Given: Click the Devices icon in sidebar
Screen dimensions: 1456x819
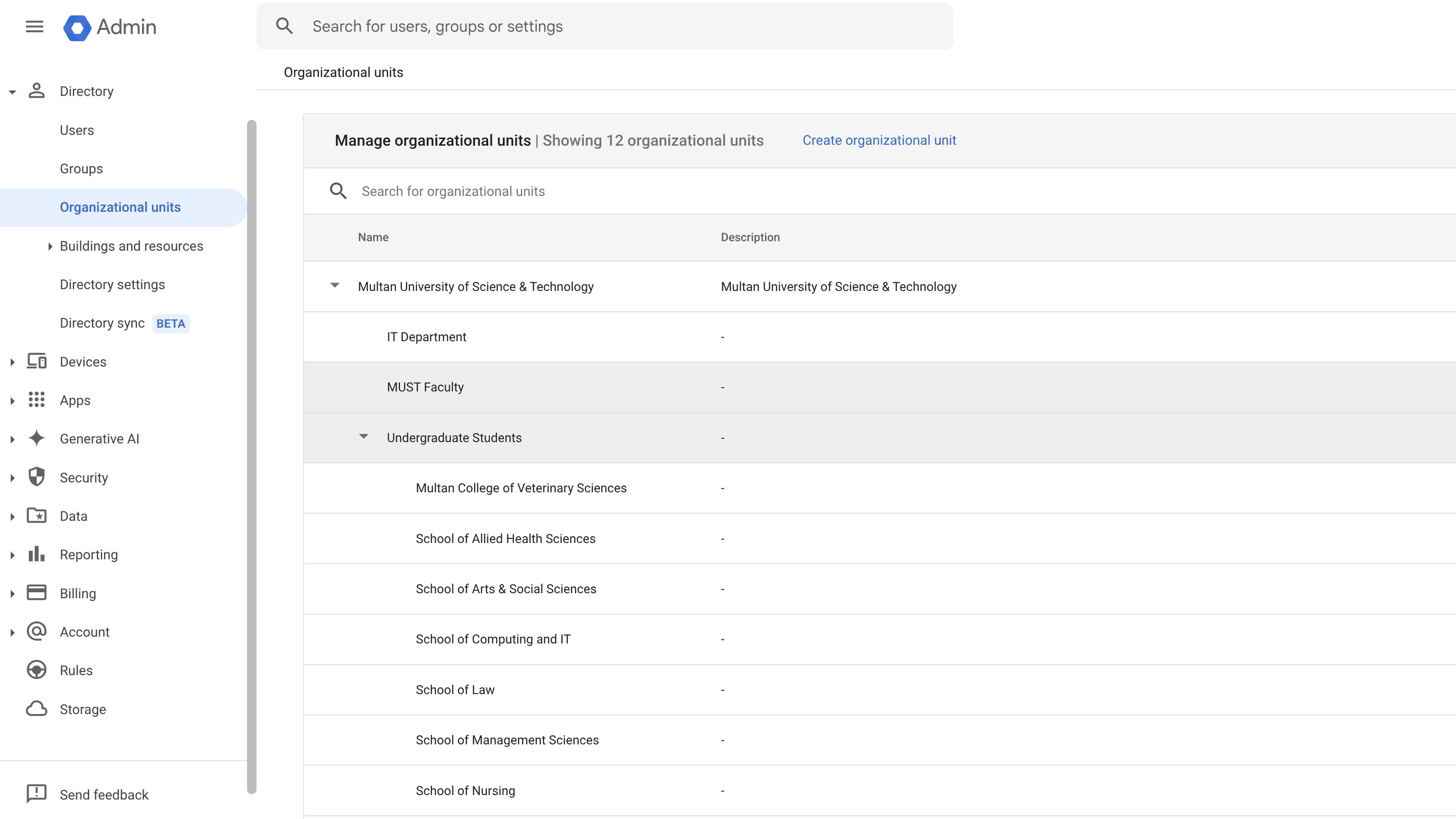Looking at the screenshot, I should pyautogui.click(x=37, y=361).
